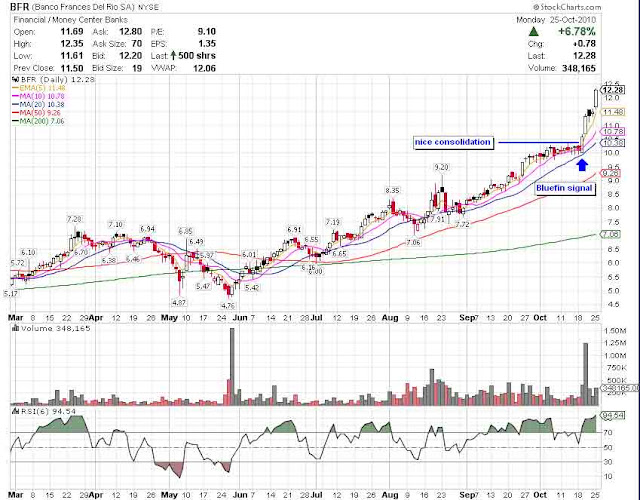640x500 pixels.
Task: Click the 4.76 low price label
Action: tap(227, 305)
